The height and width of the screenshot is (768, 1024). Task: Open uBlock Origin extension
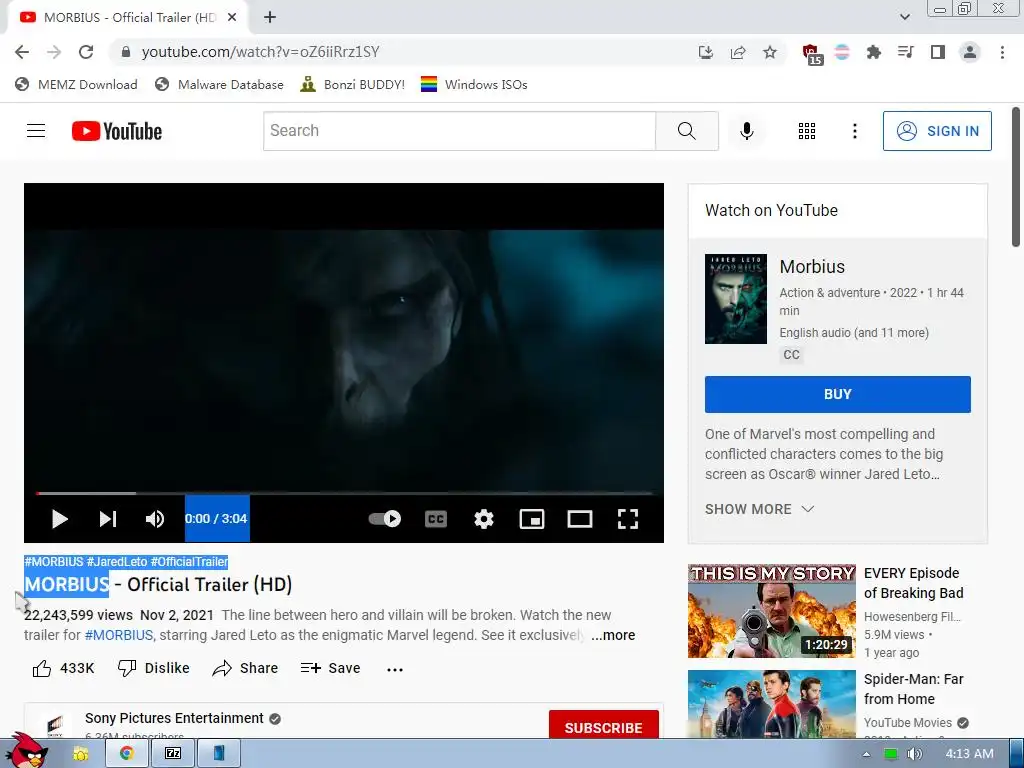(x=812, y=54)
